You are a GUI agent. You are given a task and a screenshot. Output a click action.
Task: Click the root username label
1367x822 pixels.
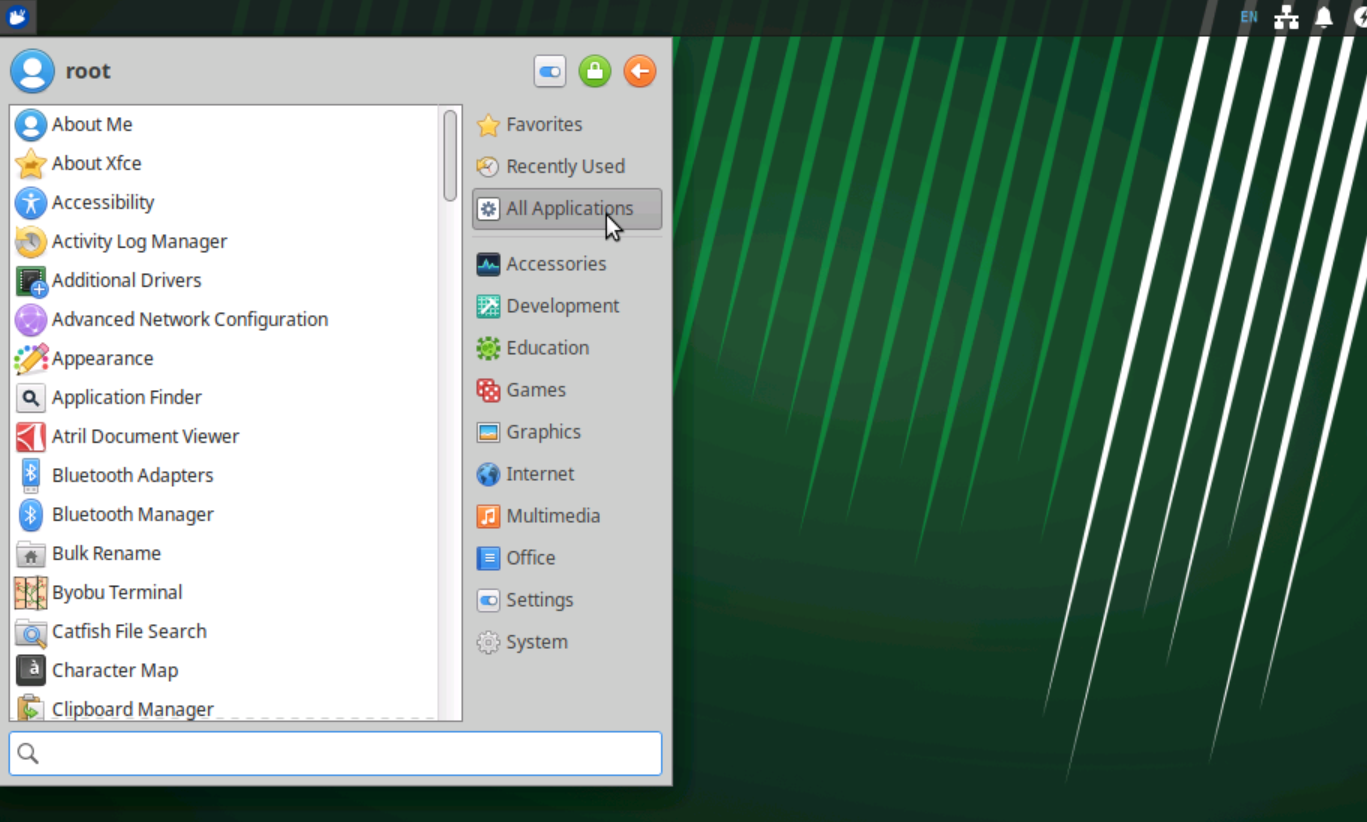(88, 71)
